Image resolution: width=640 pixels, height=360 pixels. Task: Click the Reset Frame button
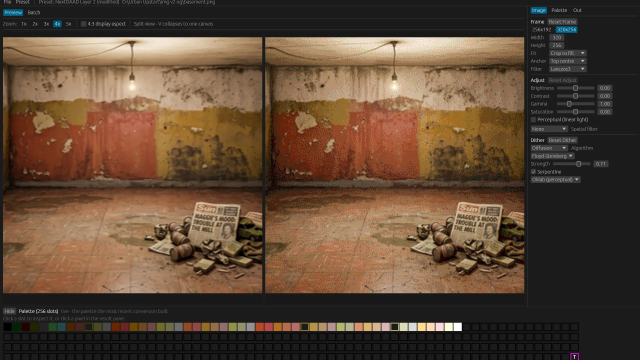[x=562, y=22]
